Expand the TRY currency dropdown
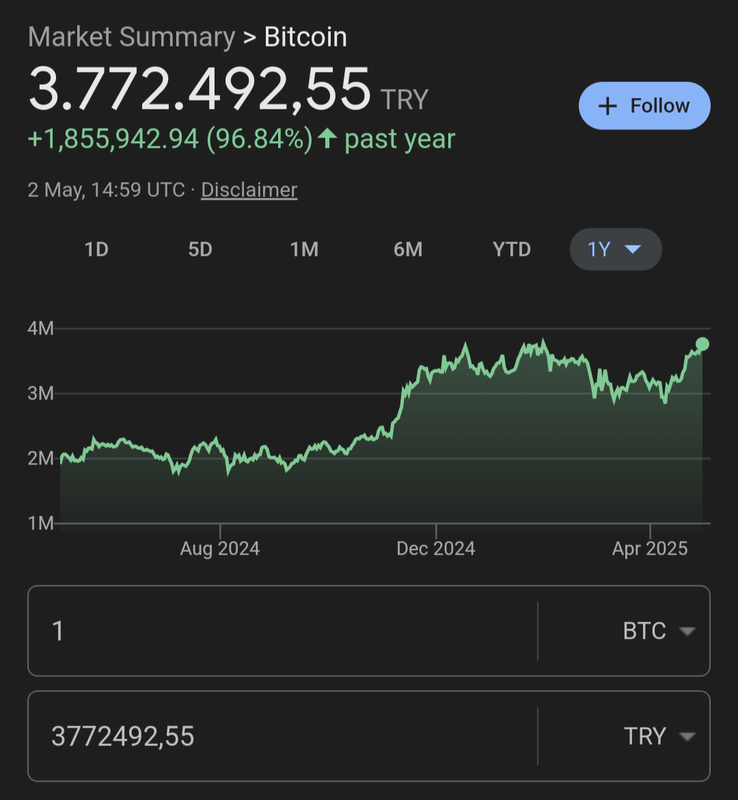Viewport: 738px width, 800px height. point(687,736)
